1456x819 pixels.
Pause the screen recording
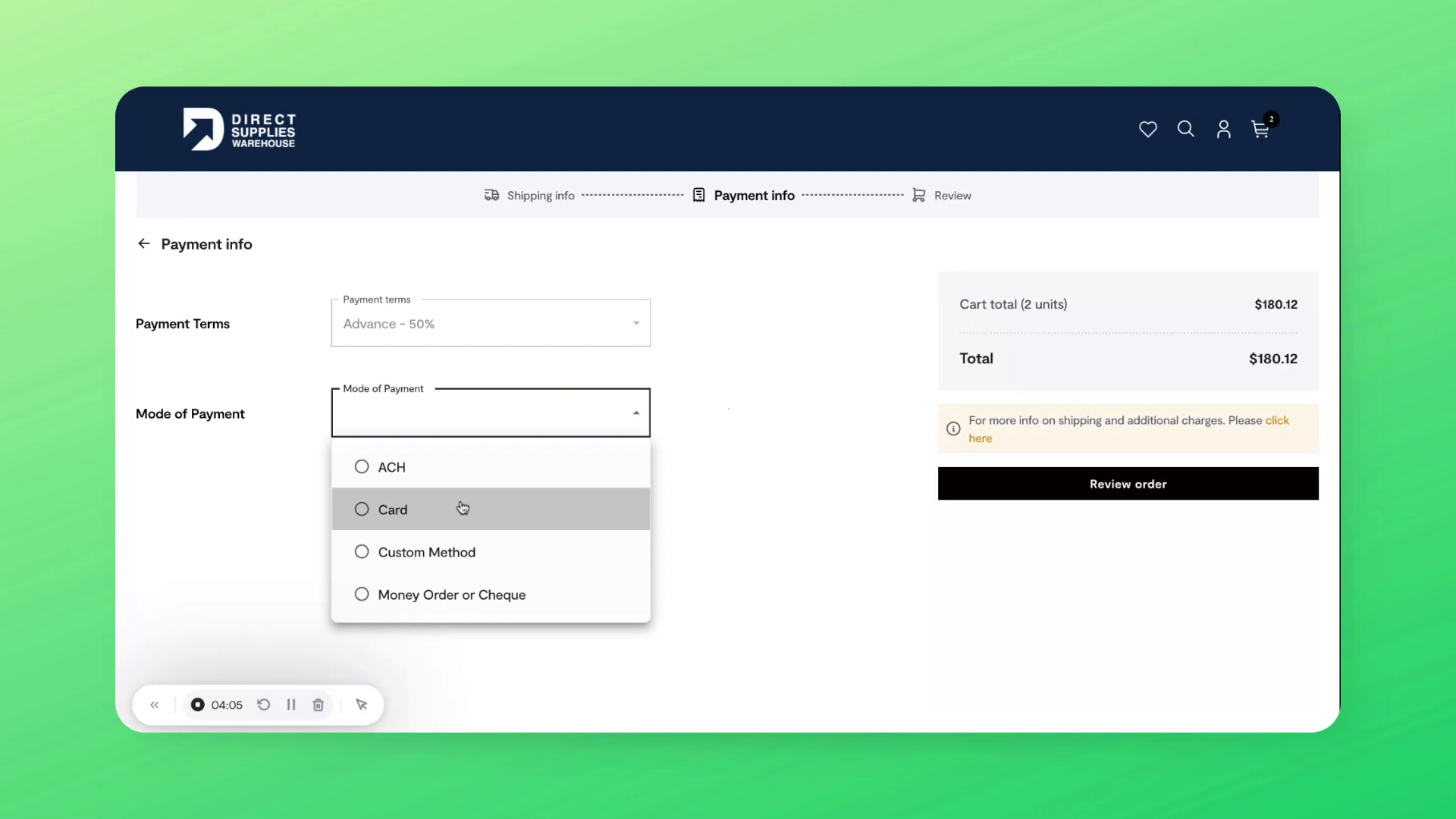coord(290,704)
